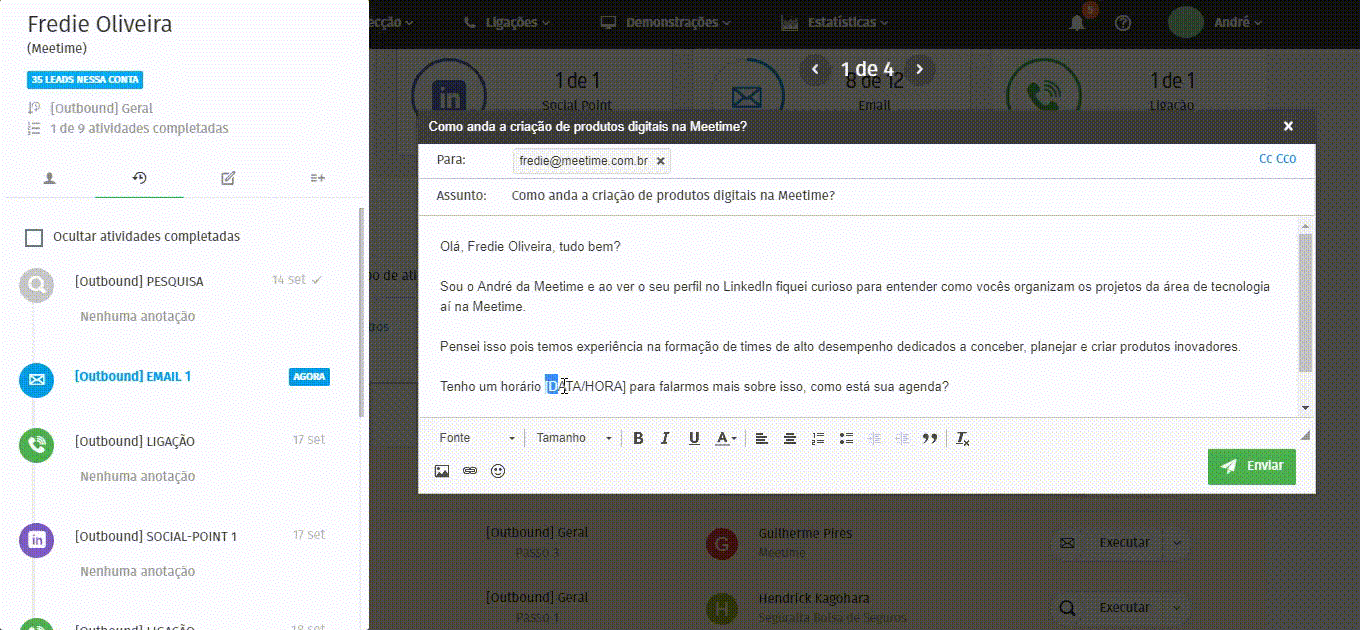Image resolution: width=1360 pixels, height=630 pixels.
Task: Check Ocultar atividades completadas
Action: 35,236
